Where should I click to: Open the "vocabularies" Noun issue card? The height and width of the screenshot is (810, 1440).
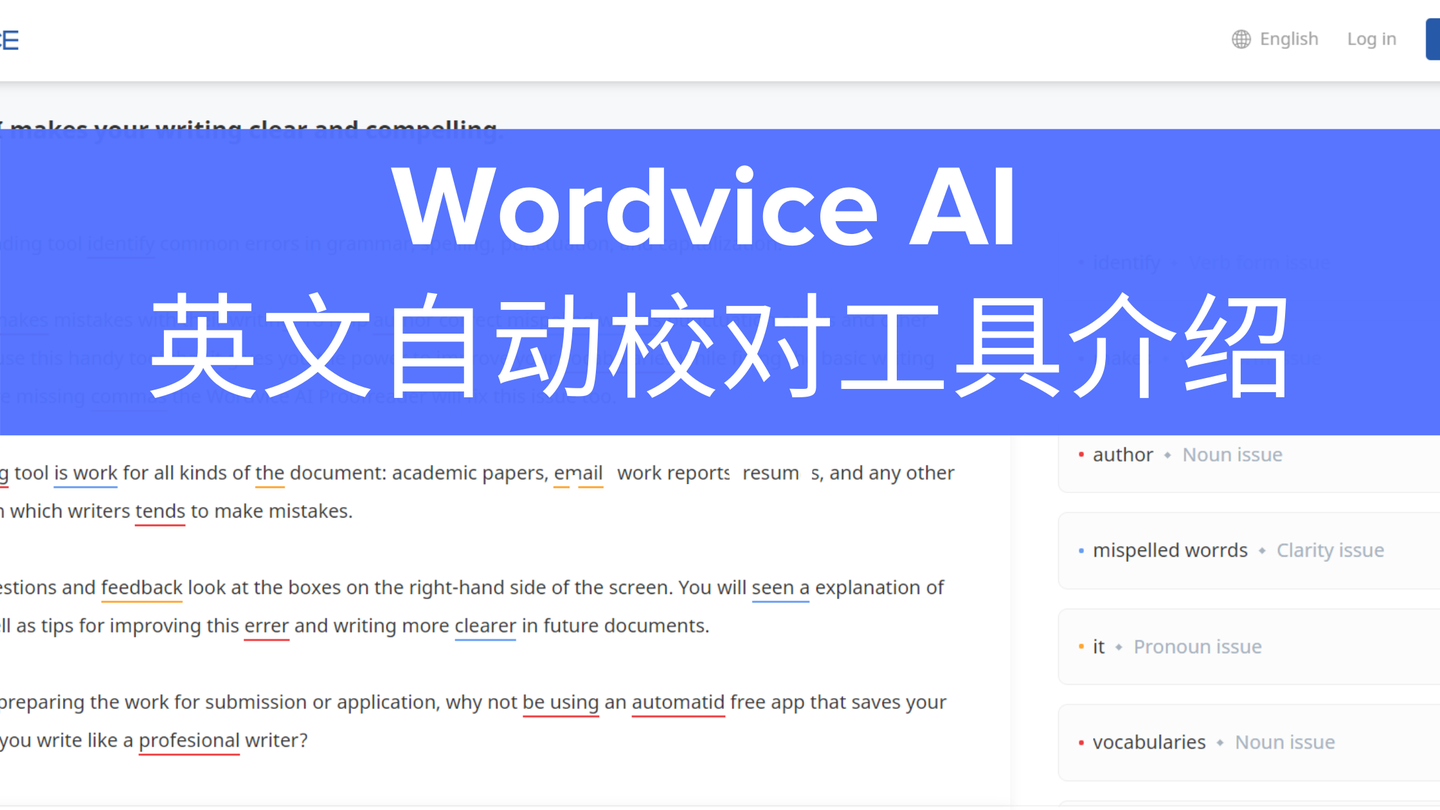coord(1249,742)
